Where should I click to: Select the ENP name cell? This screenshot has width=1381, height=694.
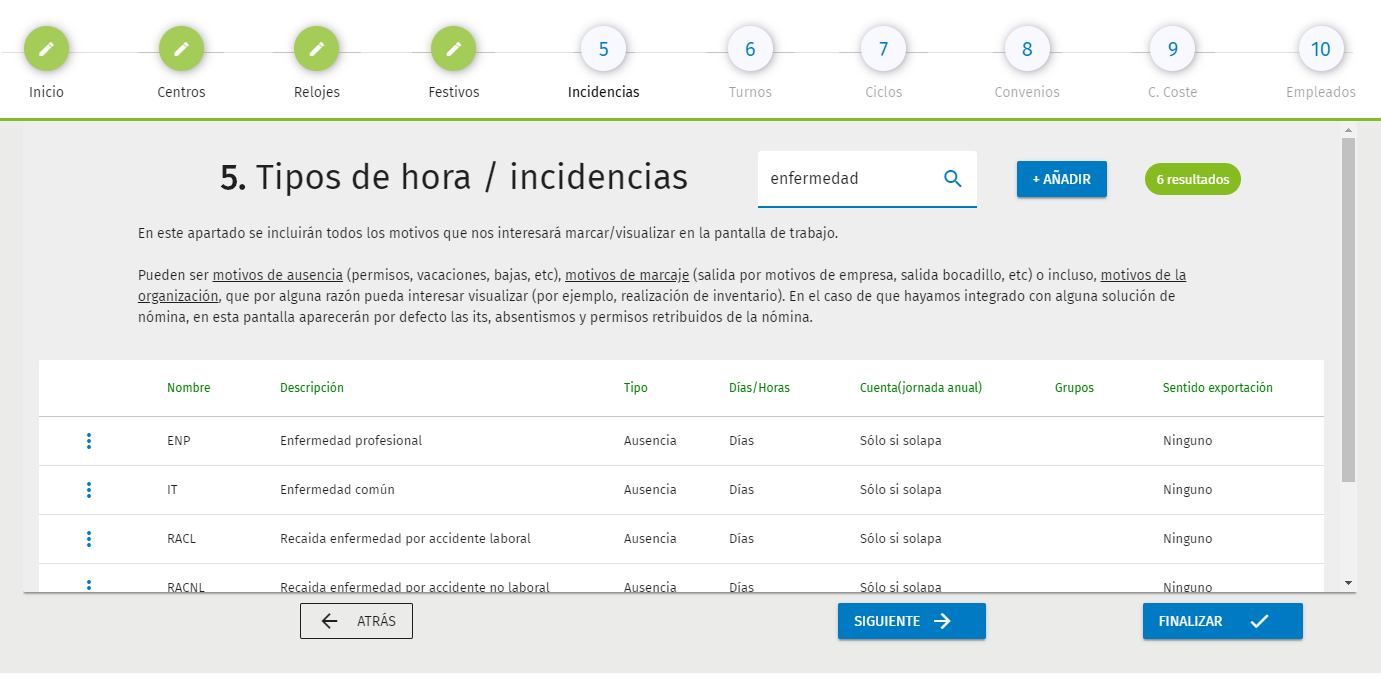pyautogui.click(x=178, y=441)
